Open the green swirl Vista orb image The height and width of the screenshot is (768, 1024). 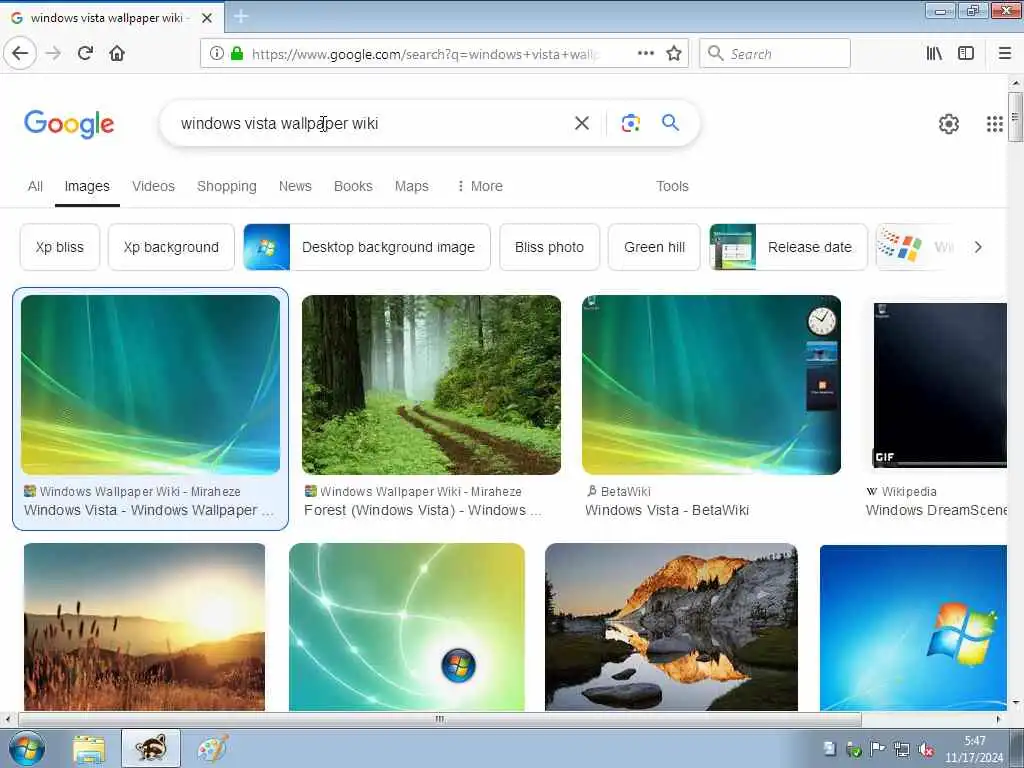[407, 627]
